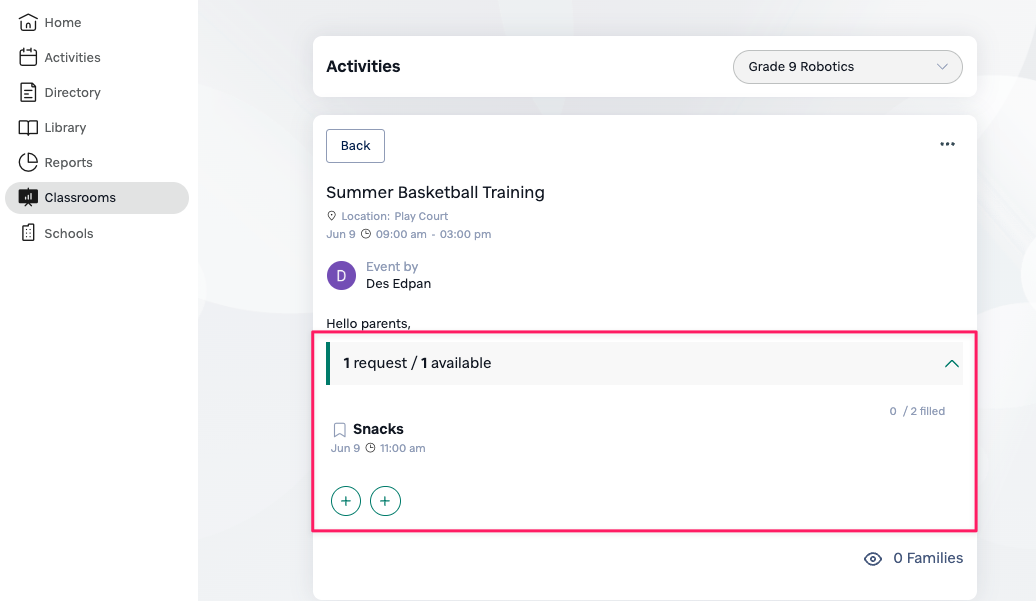Select the Directory document icon
1036x601 pixels.
(x=28, y=92)
